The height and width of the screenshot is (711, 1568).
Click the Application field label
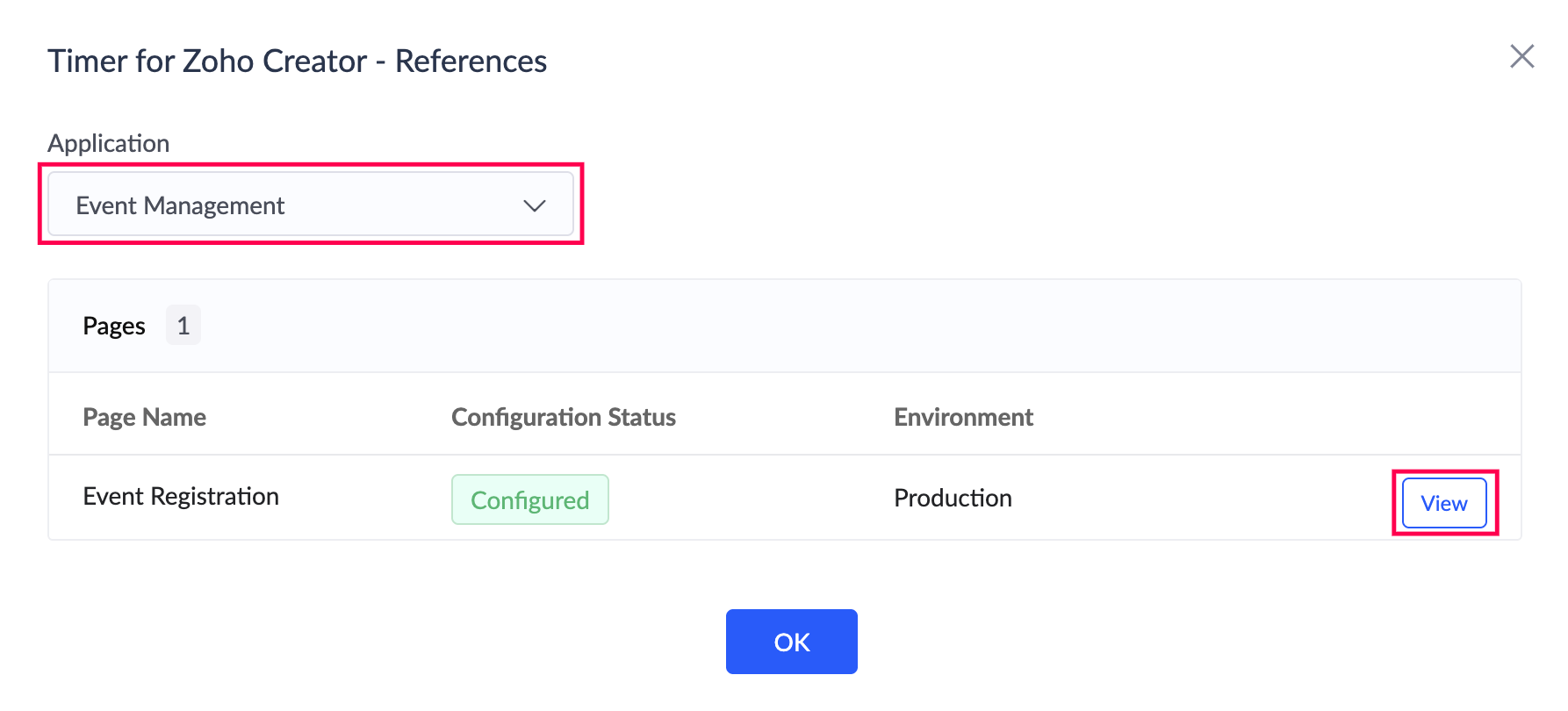(108, 143)
